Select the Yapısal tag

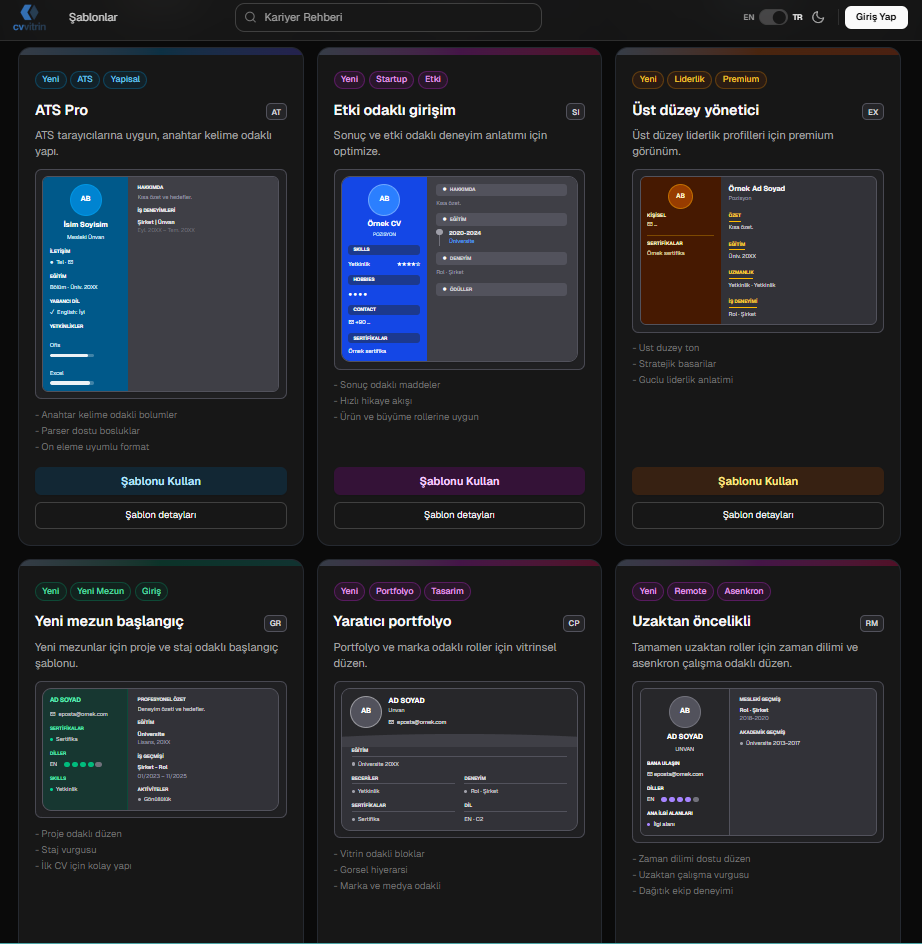click(125, 79)
